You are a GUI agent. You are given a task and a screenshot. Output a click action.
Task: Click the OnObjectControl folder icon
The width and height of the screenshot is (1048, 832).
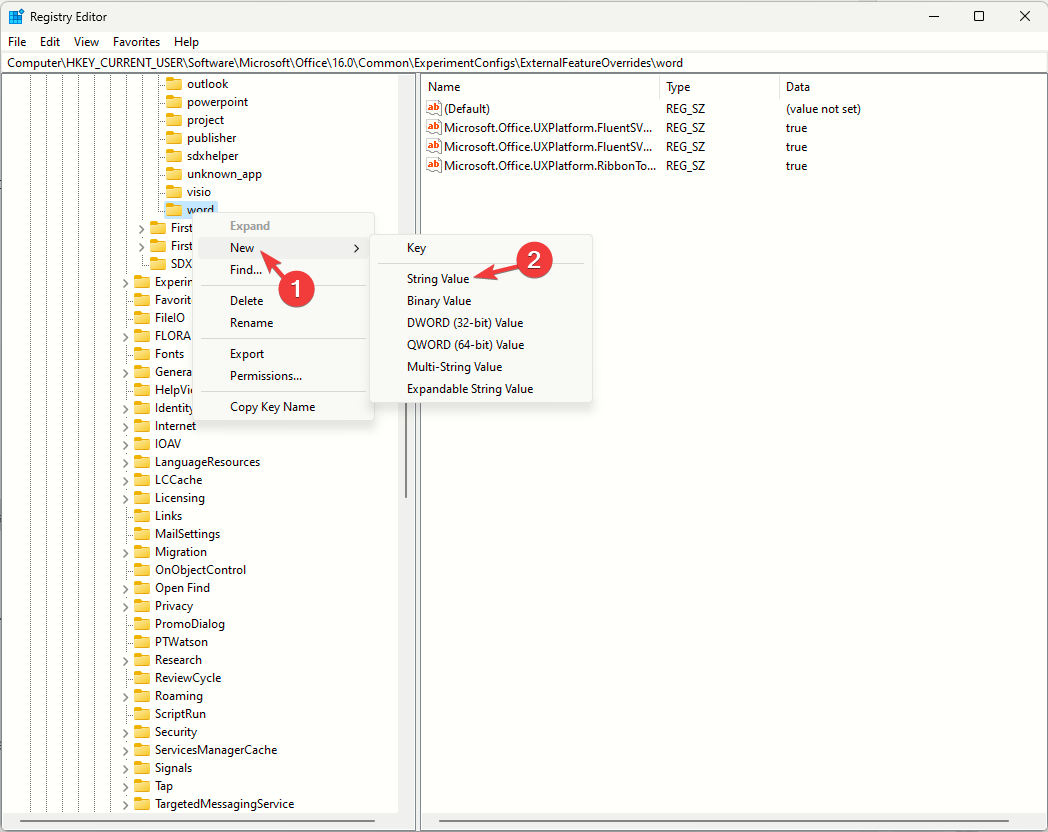pyautogui.click(x=142, y=570)
